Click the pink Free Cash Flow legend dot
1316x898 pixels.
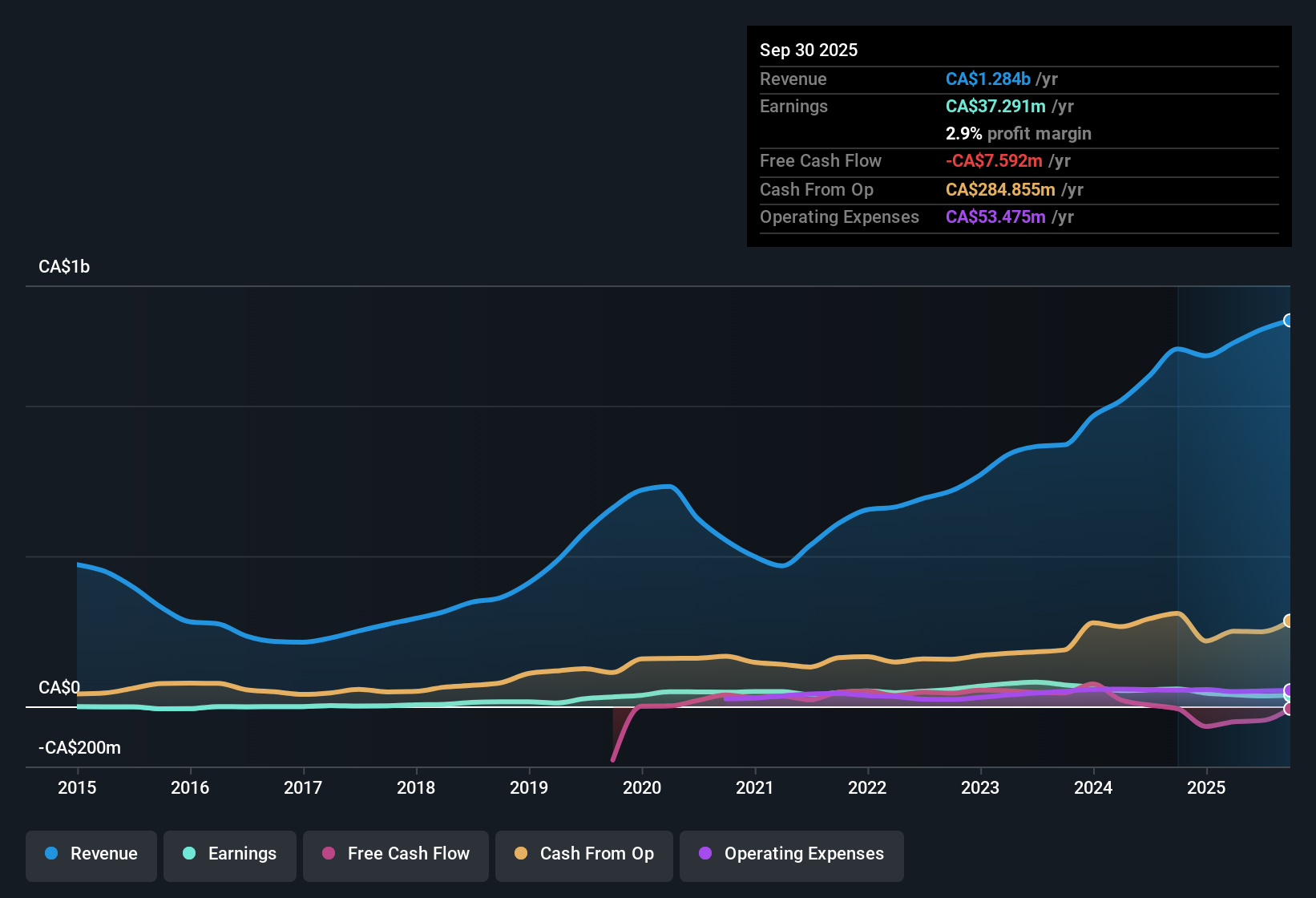(x=329, y=854)
